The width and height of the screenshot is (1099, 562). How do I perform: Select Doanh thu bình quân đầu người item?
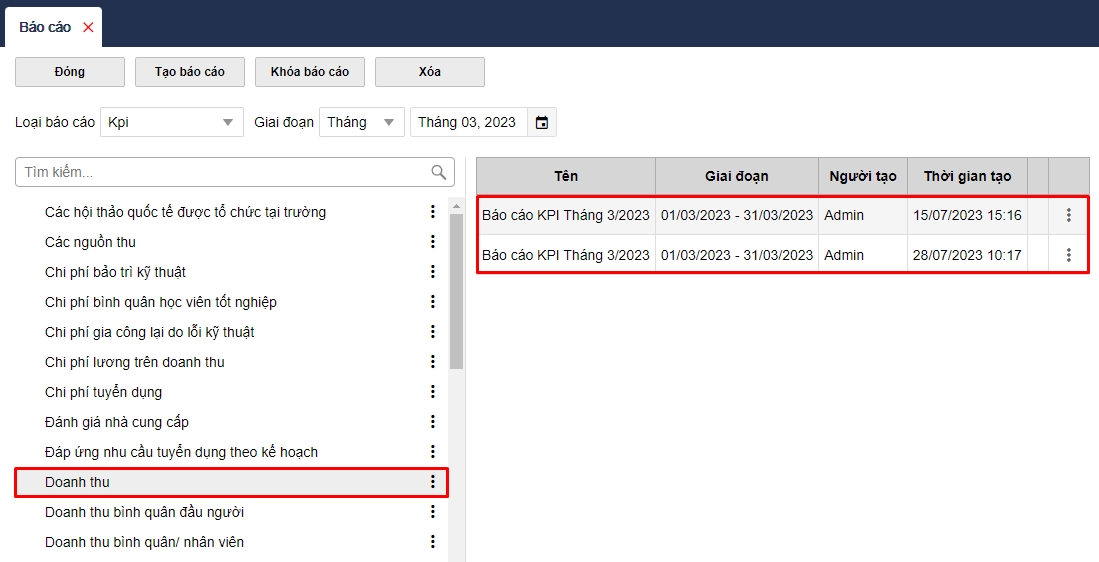(144, 512)
